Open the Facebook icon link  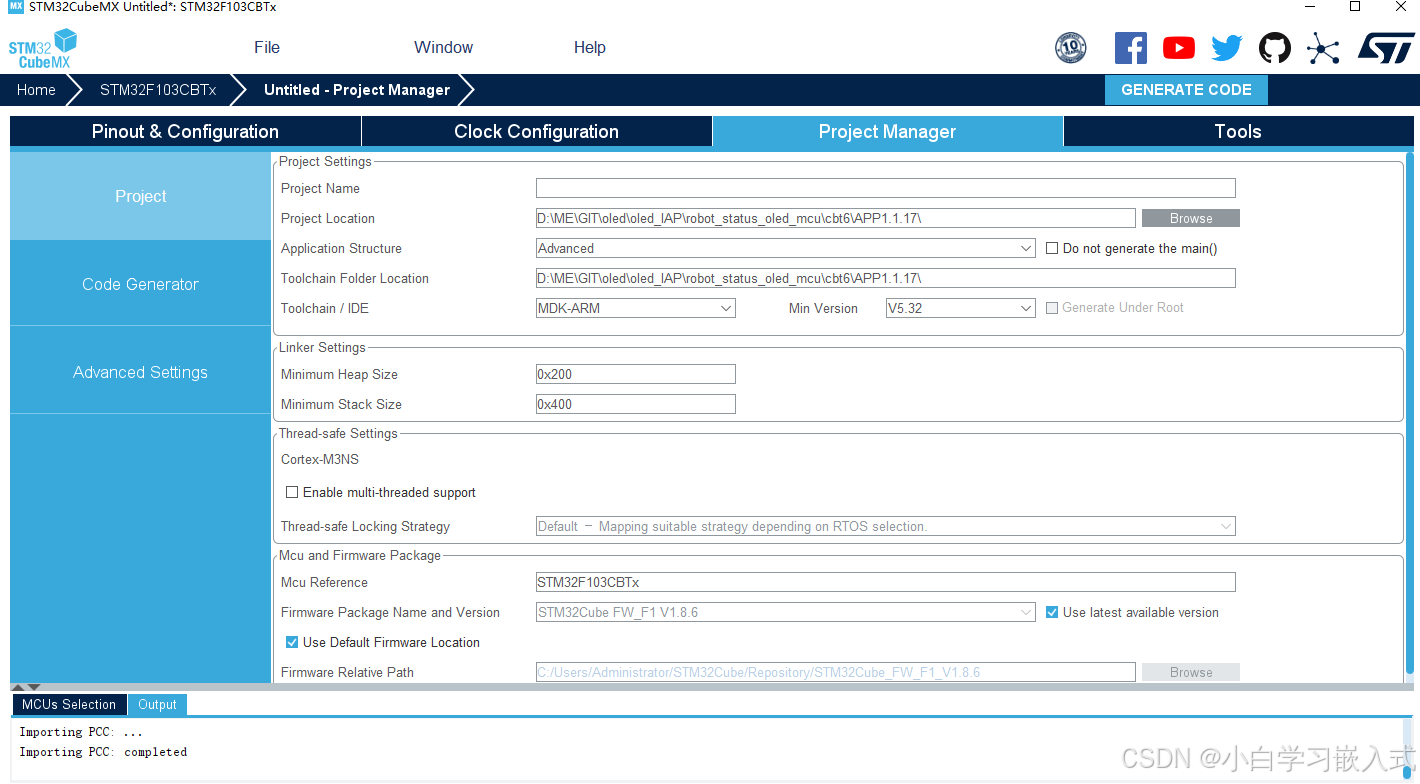tap(1131, 48)
